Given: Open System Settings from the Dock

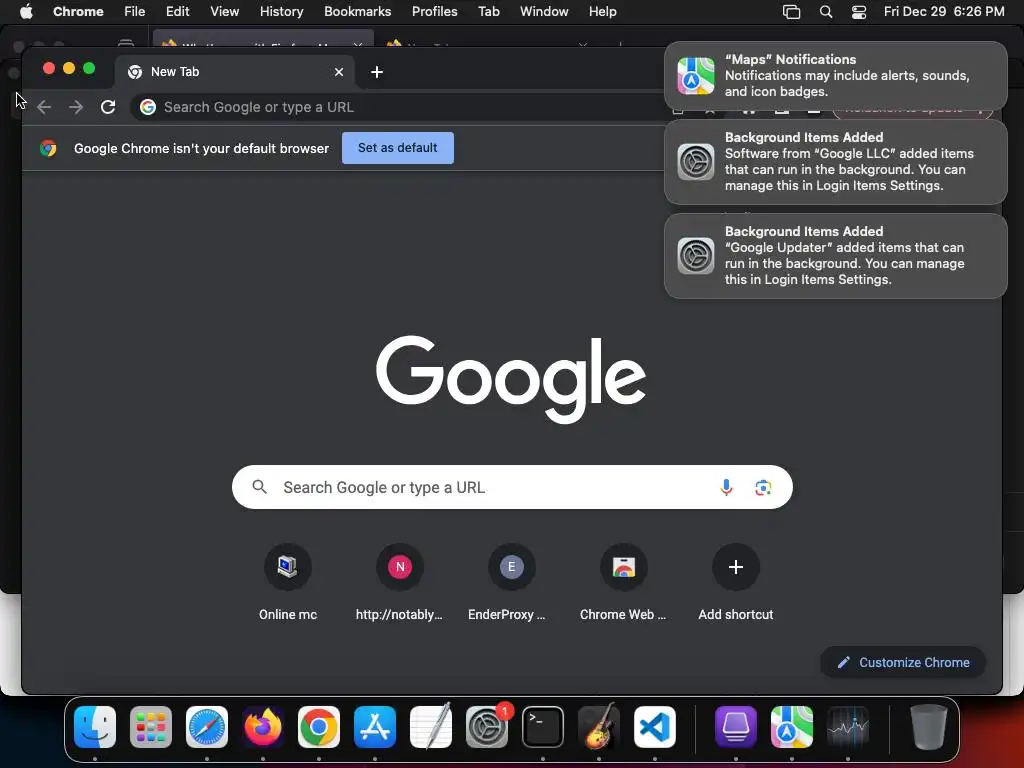Looking at the screenshot, I should [x=487, y=727].
